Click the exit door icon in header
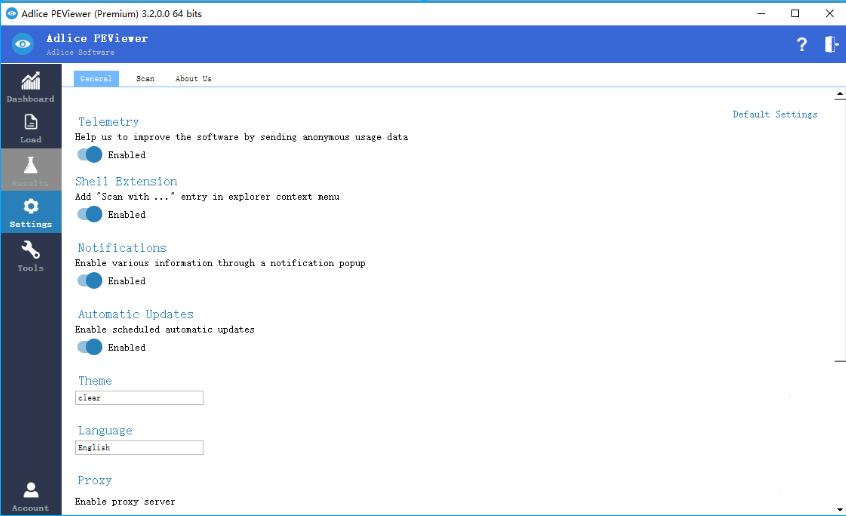 pyautogui.click(x=831, y=44)
